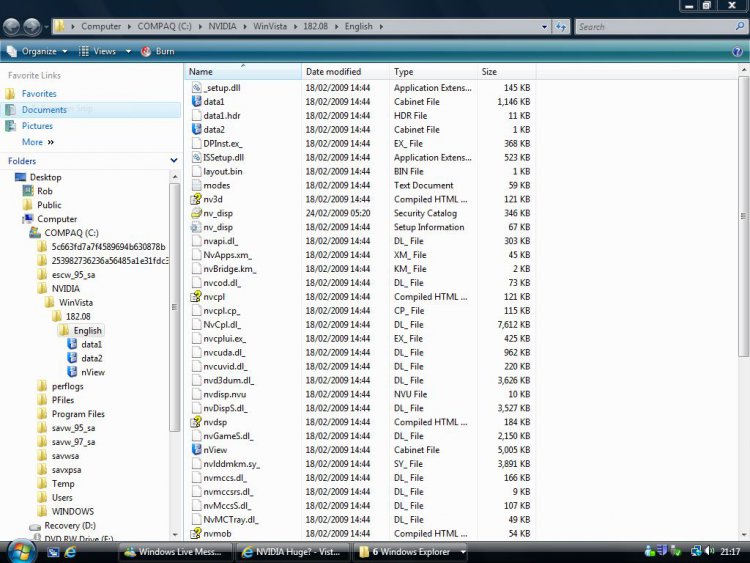Click file list vertical scrollbar
The height and width of the screenshot is (563, 750).
743,215
